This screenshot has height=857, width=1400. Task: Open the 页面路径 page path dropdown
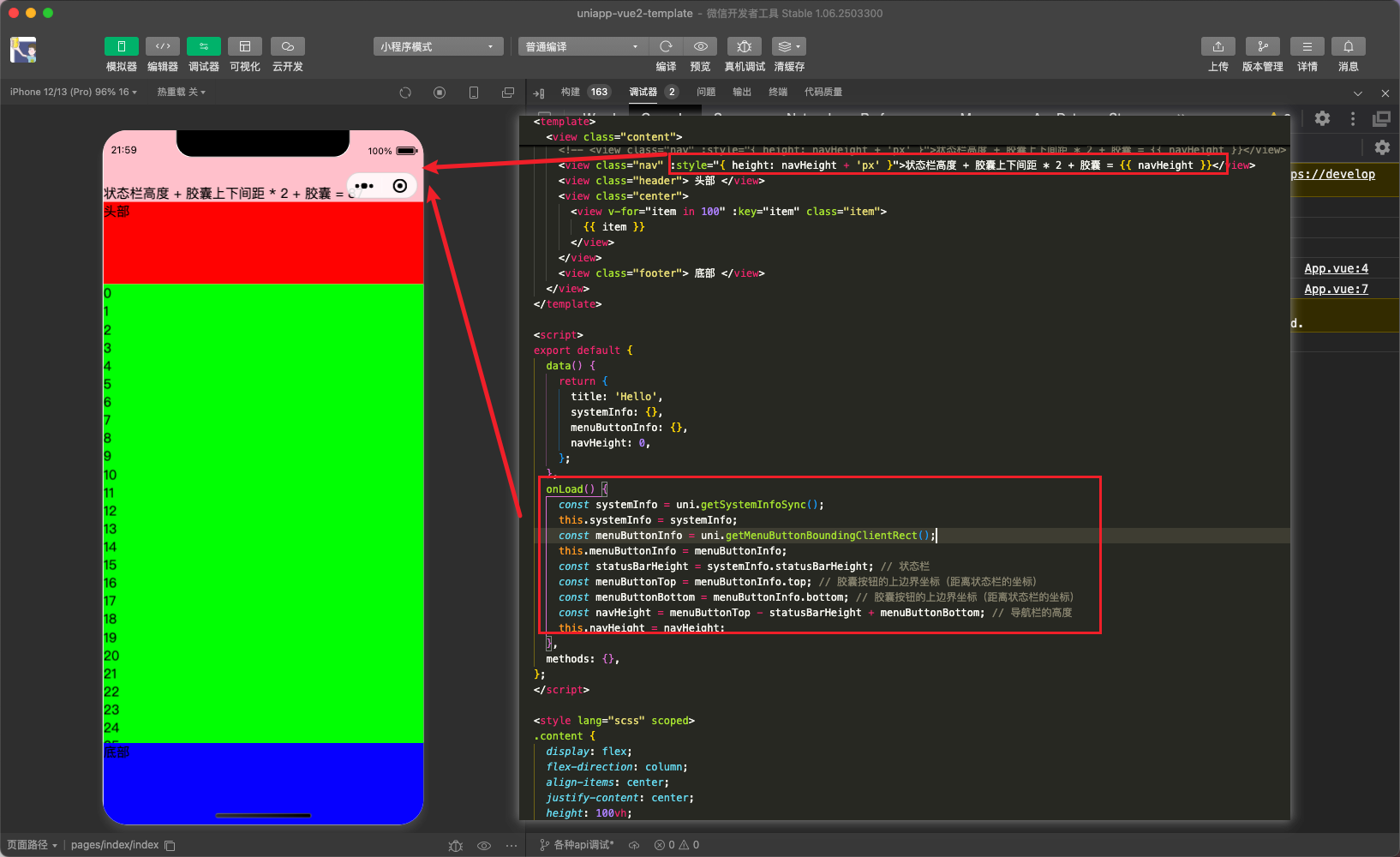tap(33, 845)
